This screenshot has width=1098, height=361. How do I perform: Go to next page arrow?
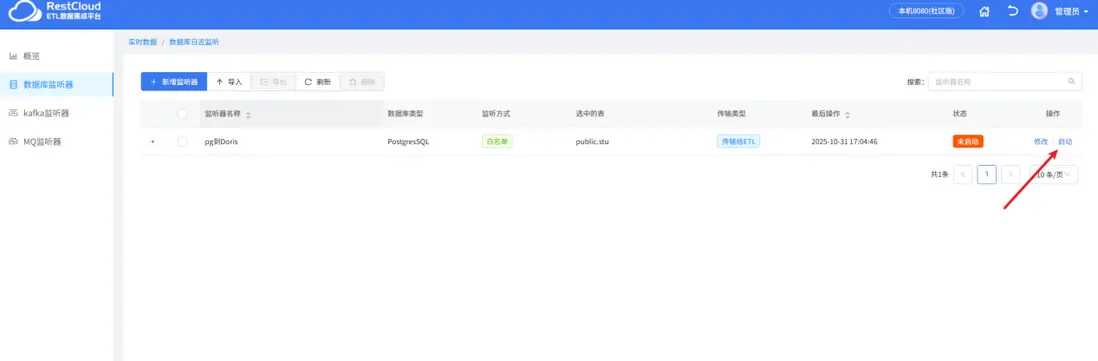[x=1010, y=174]
